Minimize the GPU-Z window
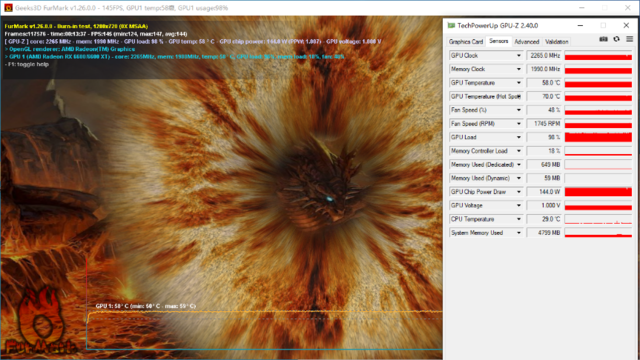This screenshot has width=640, height=360. 580,25
